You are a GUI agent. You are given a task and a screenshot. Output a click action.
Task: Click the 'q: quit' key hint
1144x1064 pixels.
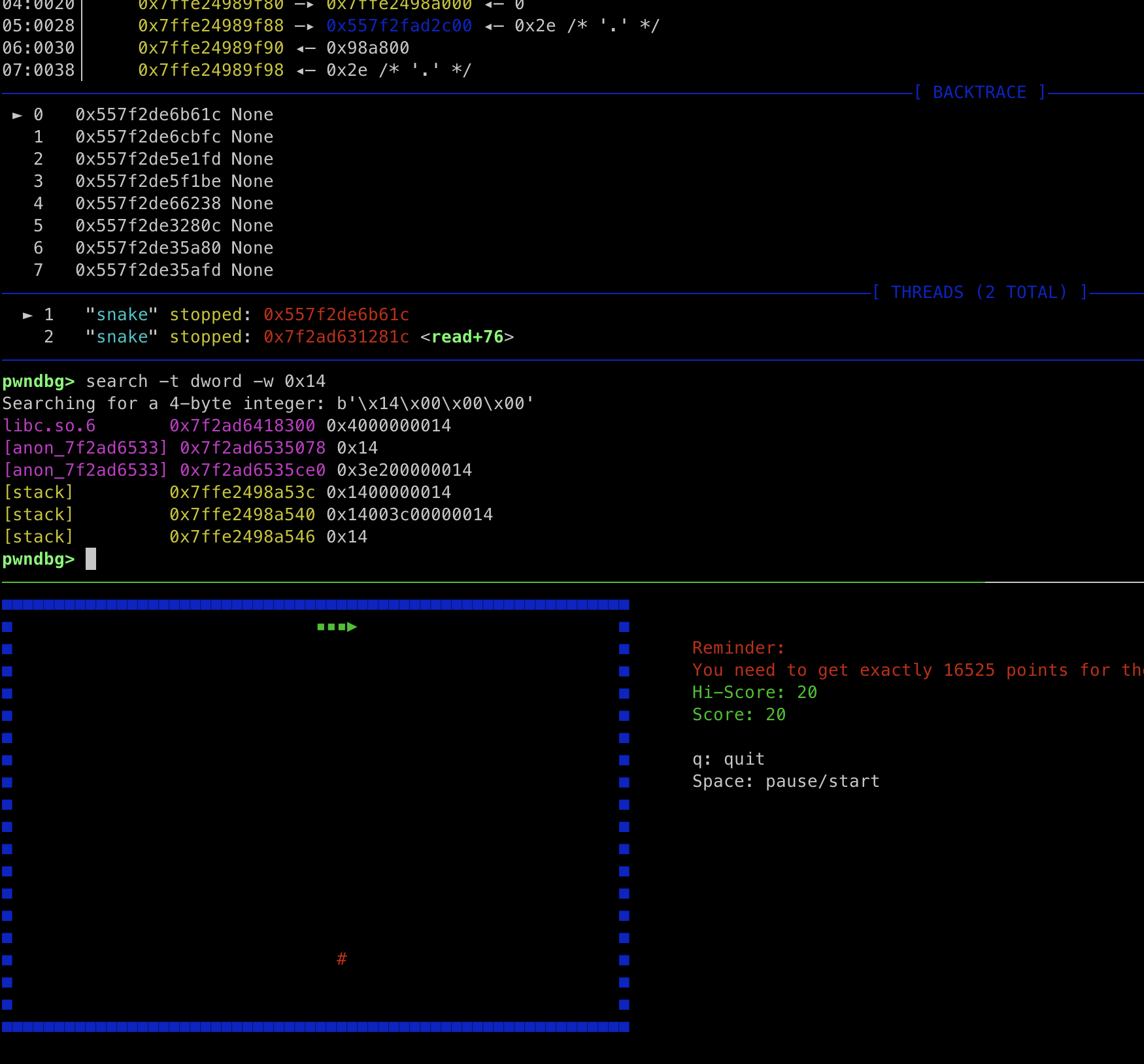tap(729, 759)
